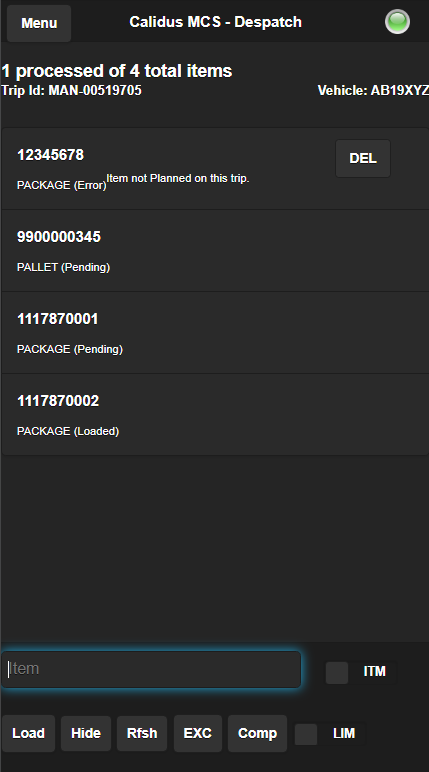Select loaded package 1117870002
This screenshot has width=429, height=772.
click(x=215, y=415)
